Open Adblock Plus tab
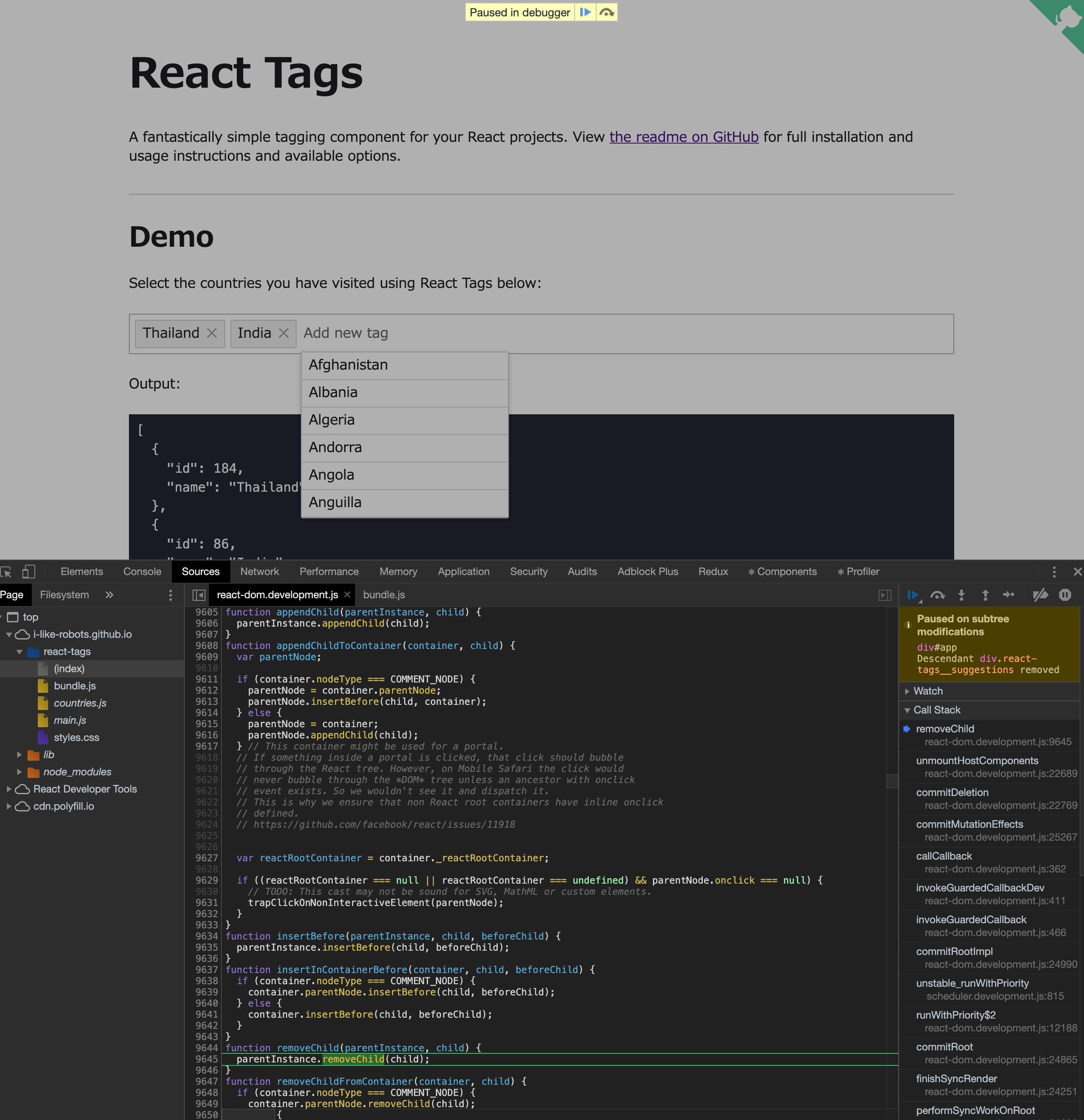 coord(647,572)
